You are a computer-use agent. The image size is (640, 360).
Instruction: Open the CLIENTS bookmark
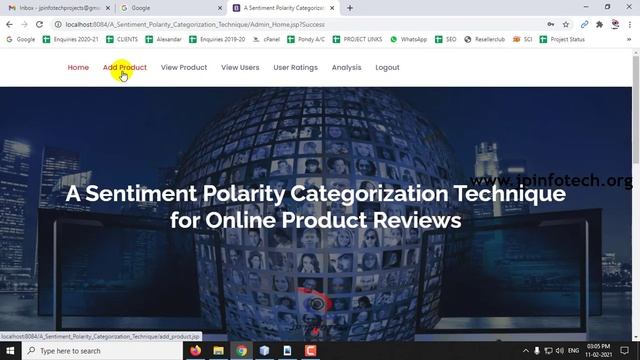(x=122, y=39)
